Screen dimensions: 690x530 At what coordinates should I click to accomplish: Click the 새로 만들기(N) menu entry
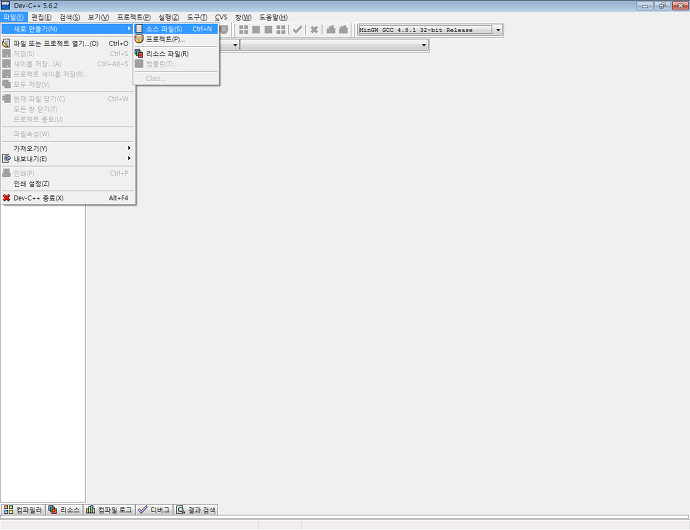point(68,29)
